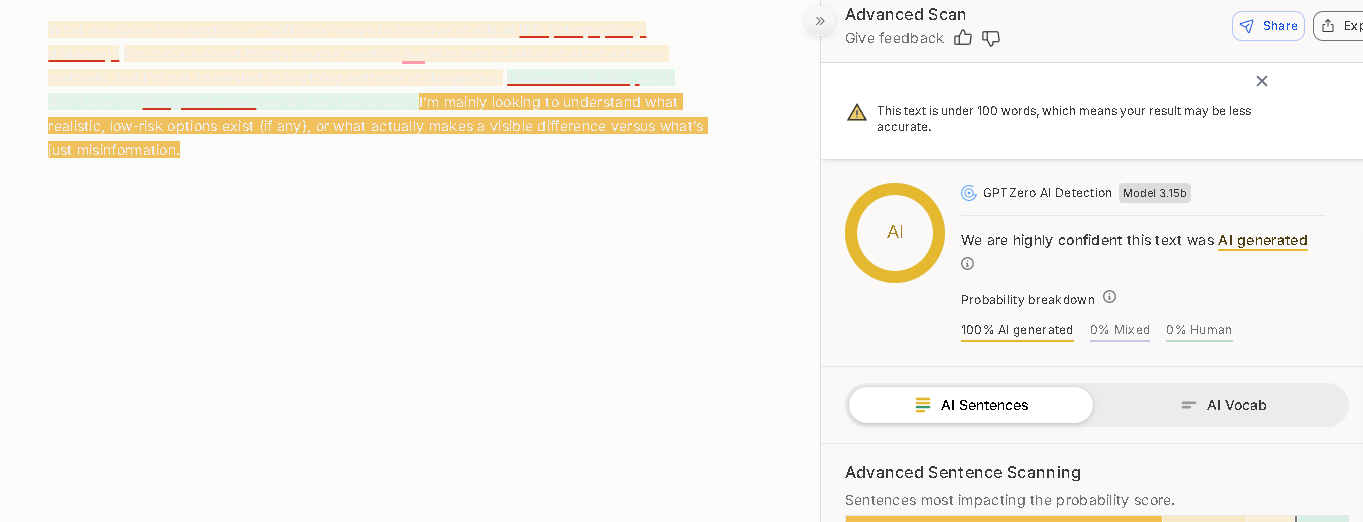Switch to the AI Vocab view
The image size is (1363, 522).
coord(1223,405)
